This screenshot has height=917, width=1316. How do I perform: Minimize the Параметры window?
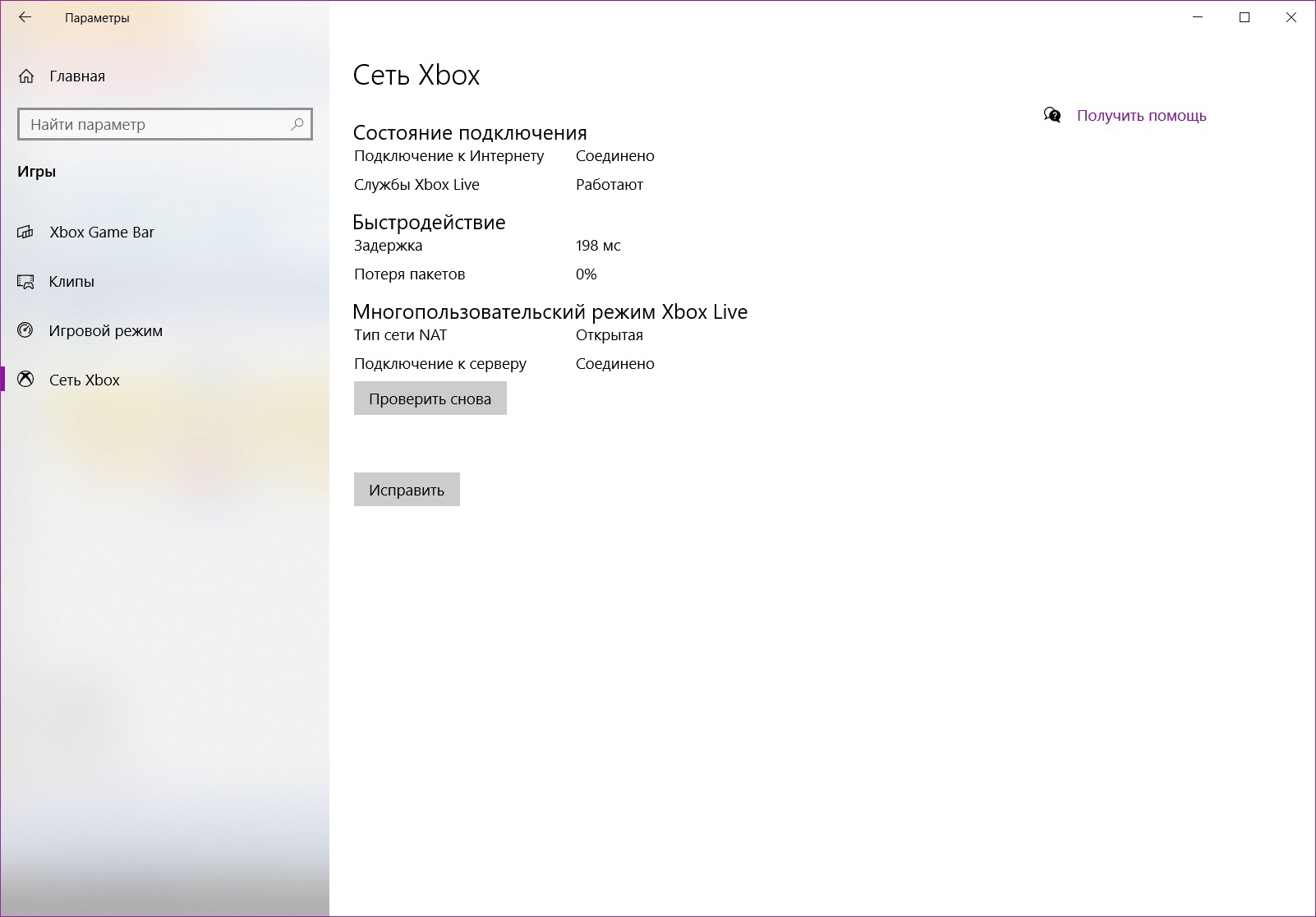point(1198,17)
